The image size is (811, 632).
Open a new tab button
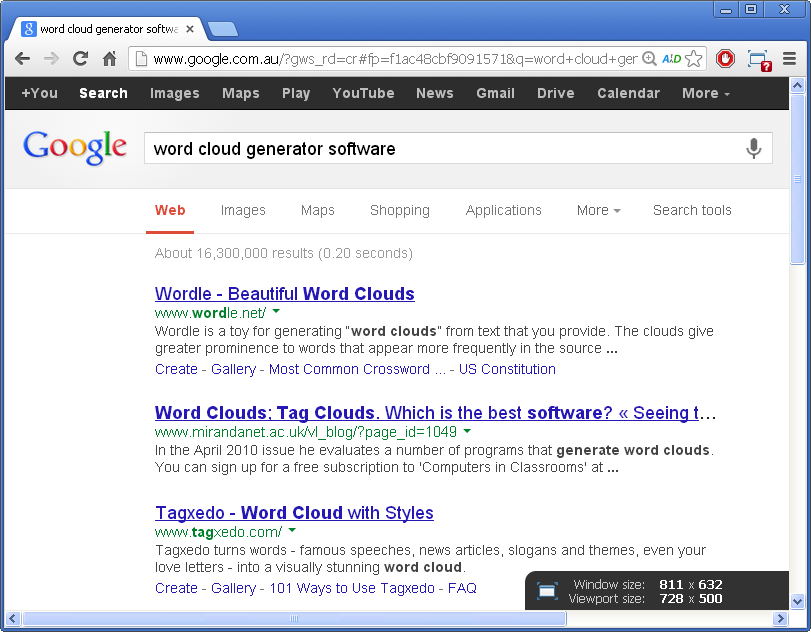(x=222, y=29)
